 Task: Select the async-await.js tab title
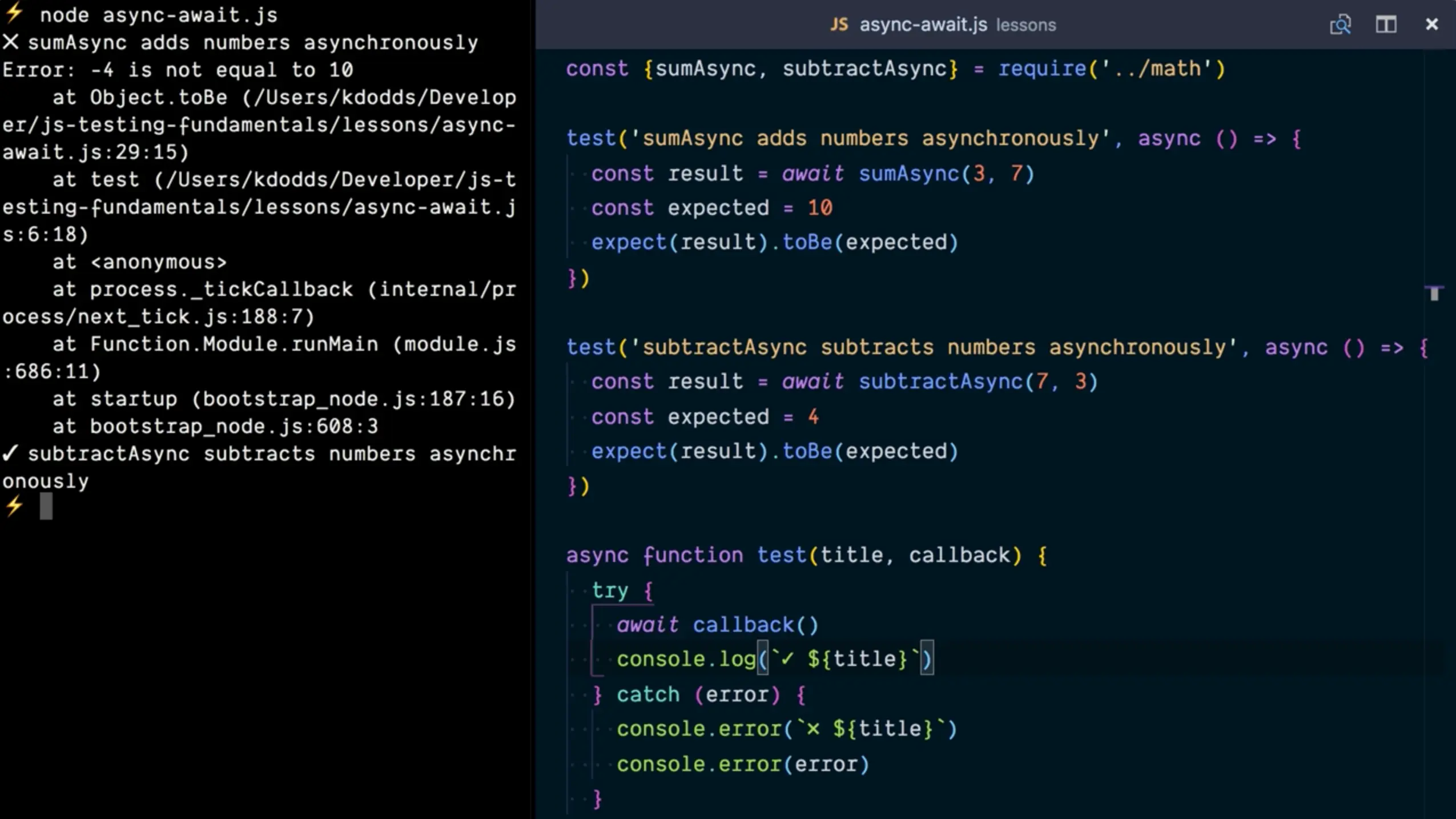point(923,25)
